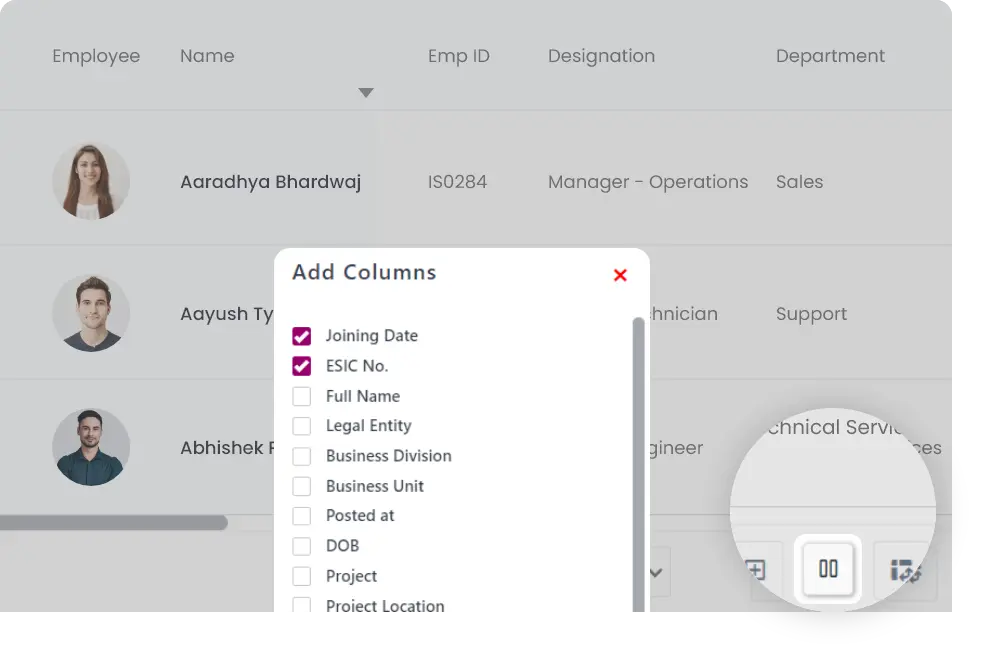Viewport: 984px width, 660px height.
Task: Tick the Legal Entity checkbox
Action: coord(302,426)
